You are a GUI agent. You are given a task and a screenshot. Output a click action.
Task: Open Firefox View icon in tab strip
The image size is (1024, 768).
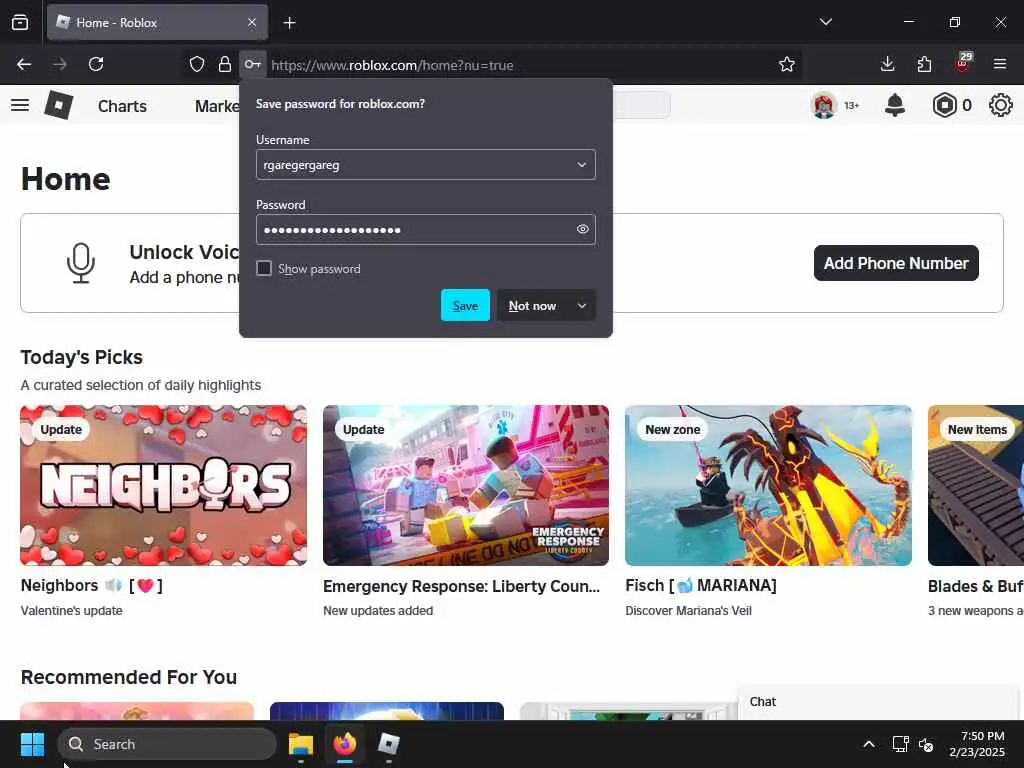(20, 22)
